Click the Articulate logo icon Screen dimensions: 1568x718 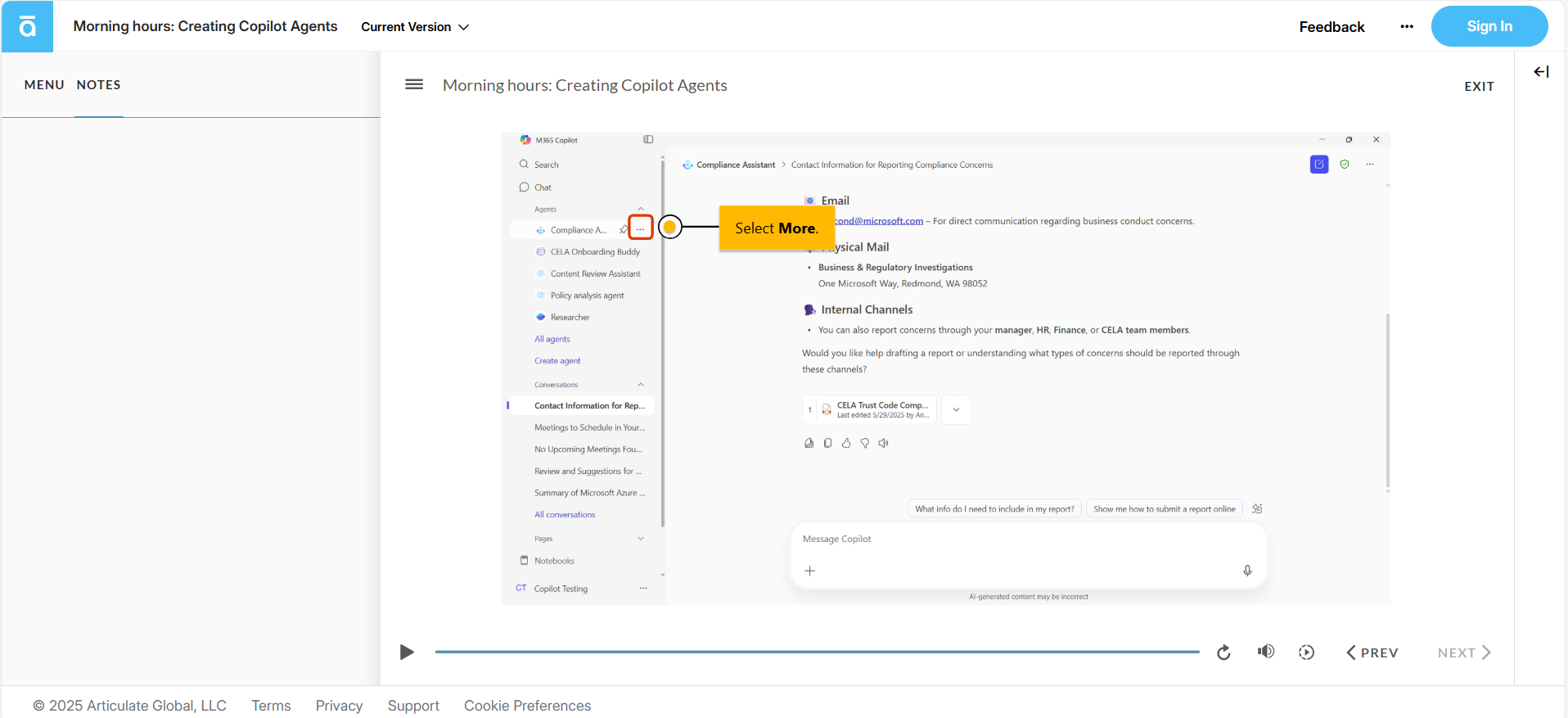pyautogui.click(x=27, y=27)
